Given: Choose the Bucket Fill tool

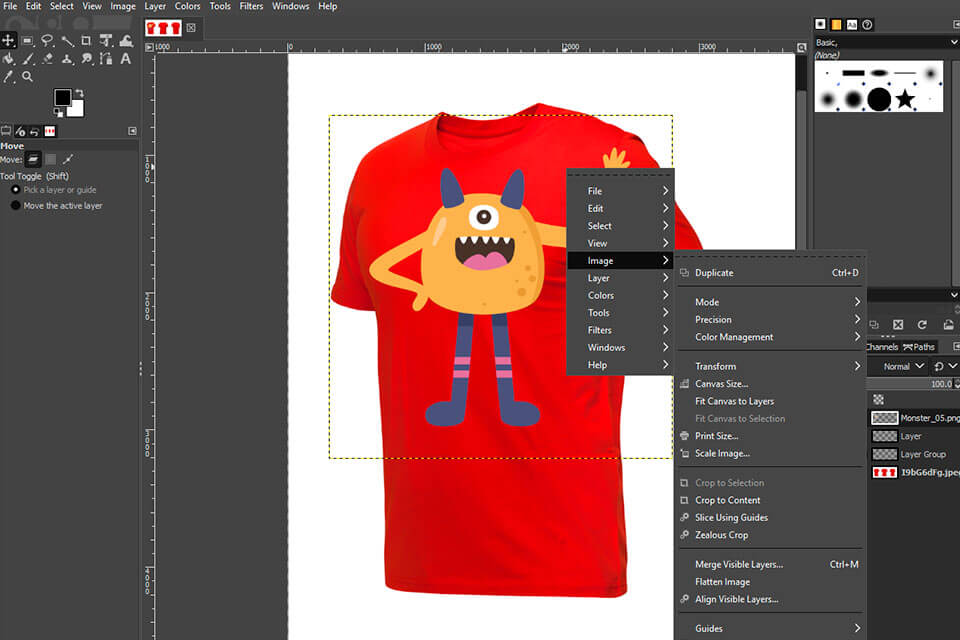Looking at the screenshot, I should click(8, 58).
